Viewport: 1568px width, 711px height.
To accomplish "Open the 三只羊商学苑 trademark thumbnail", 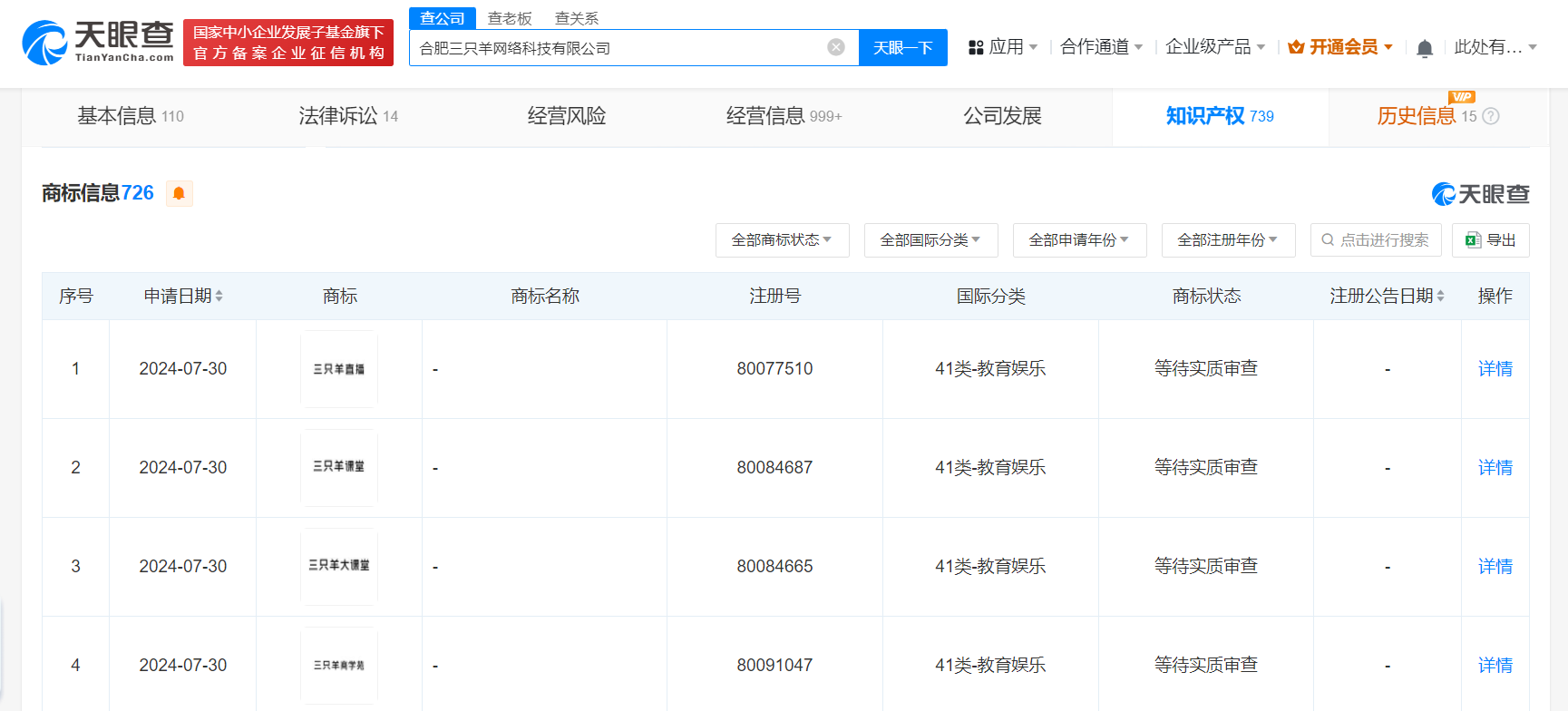I will click(339, 666).
